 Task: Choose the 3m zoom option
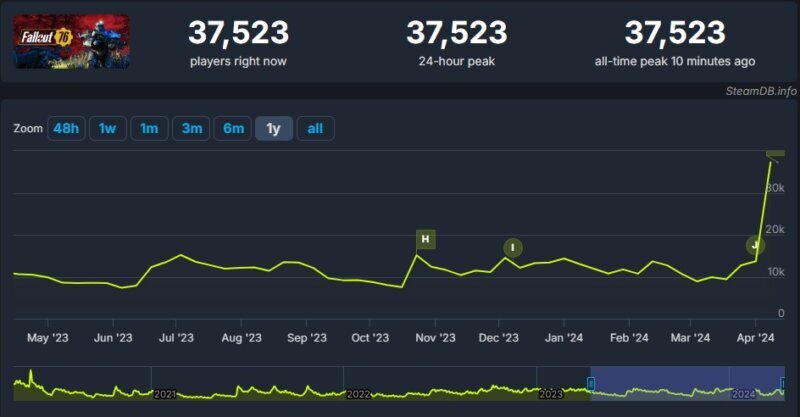[191, 128]
